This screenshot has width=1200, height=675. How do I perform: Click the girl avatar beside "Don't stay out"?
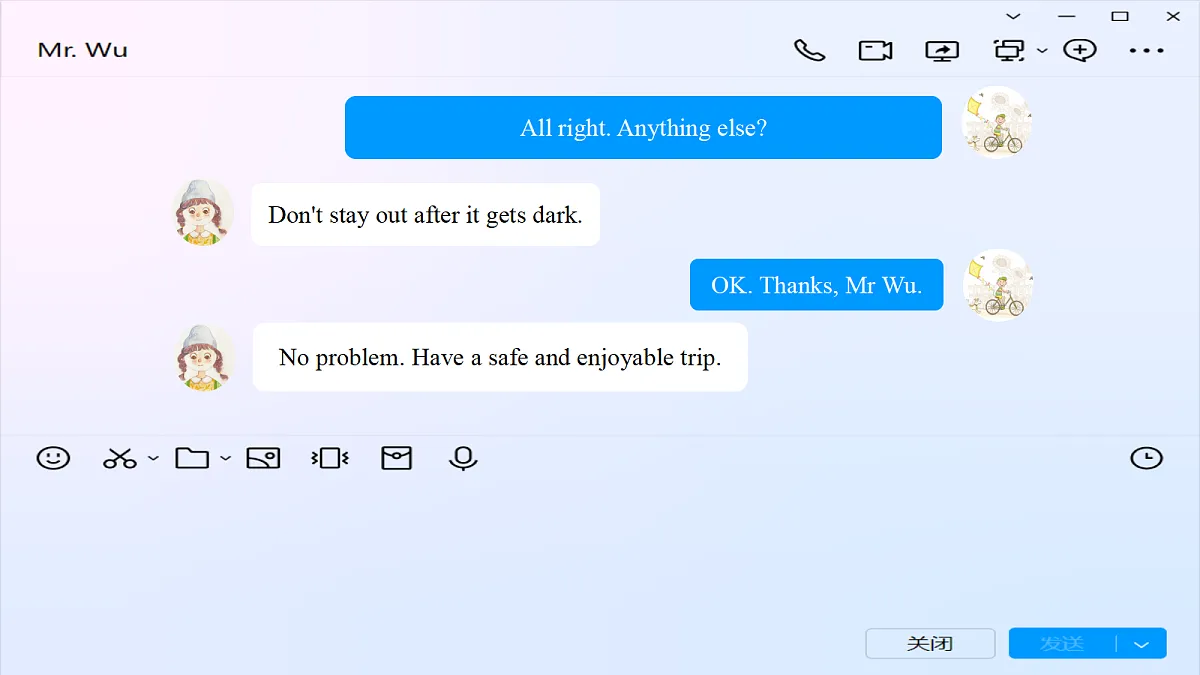point(203,213)
